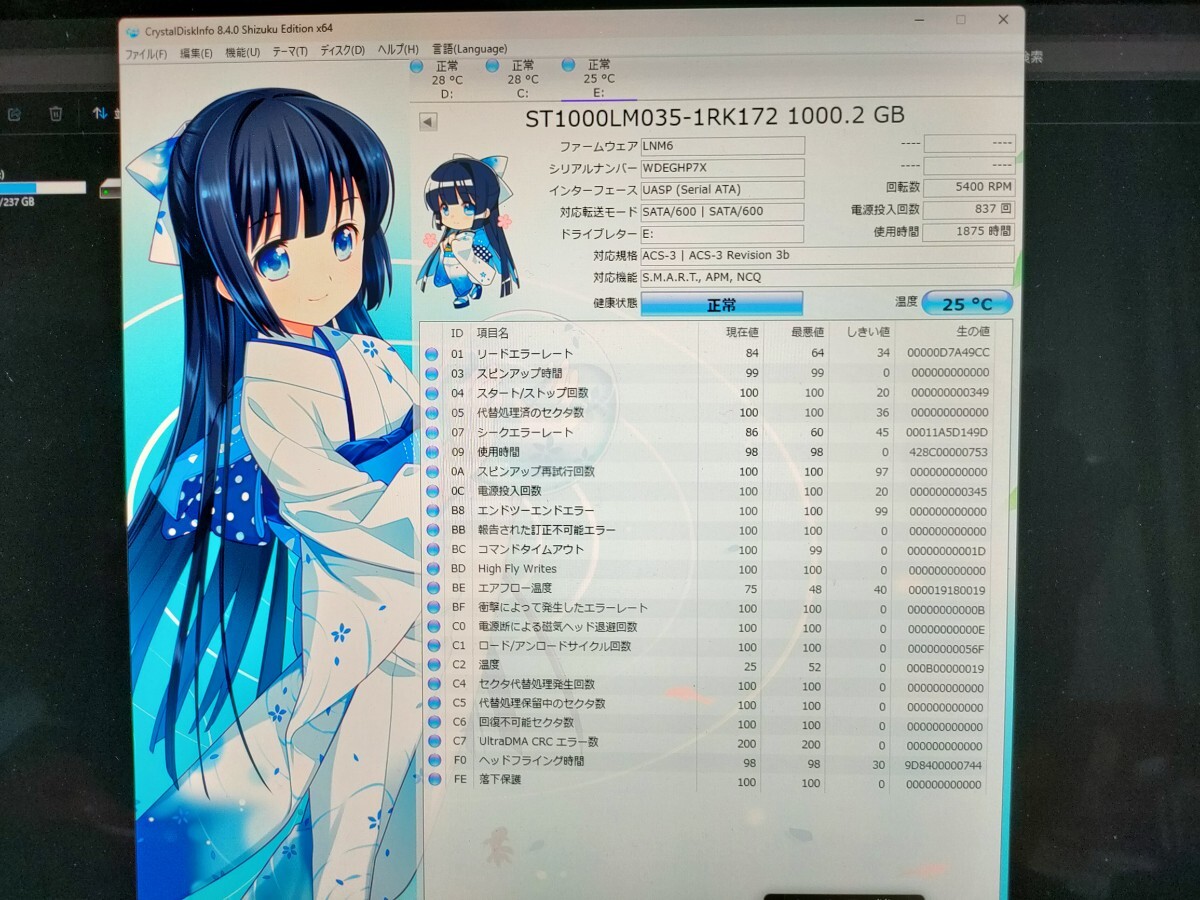Click status orb for ID F0 ヘッドフライング時間
1200x900 pixels.
[432, 761]
